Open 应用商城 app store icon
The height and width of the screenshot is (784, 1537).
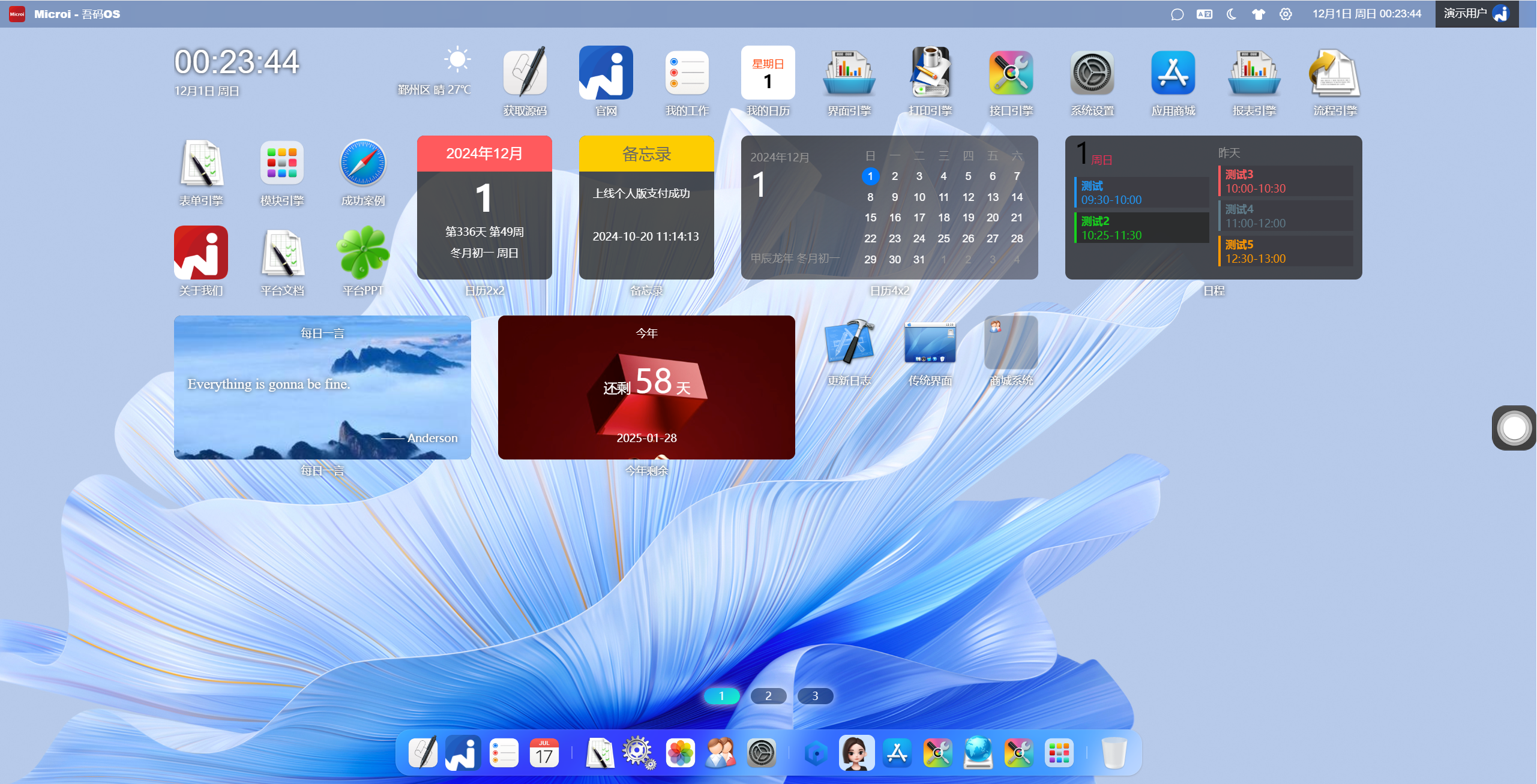[x=1173, y=74]
